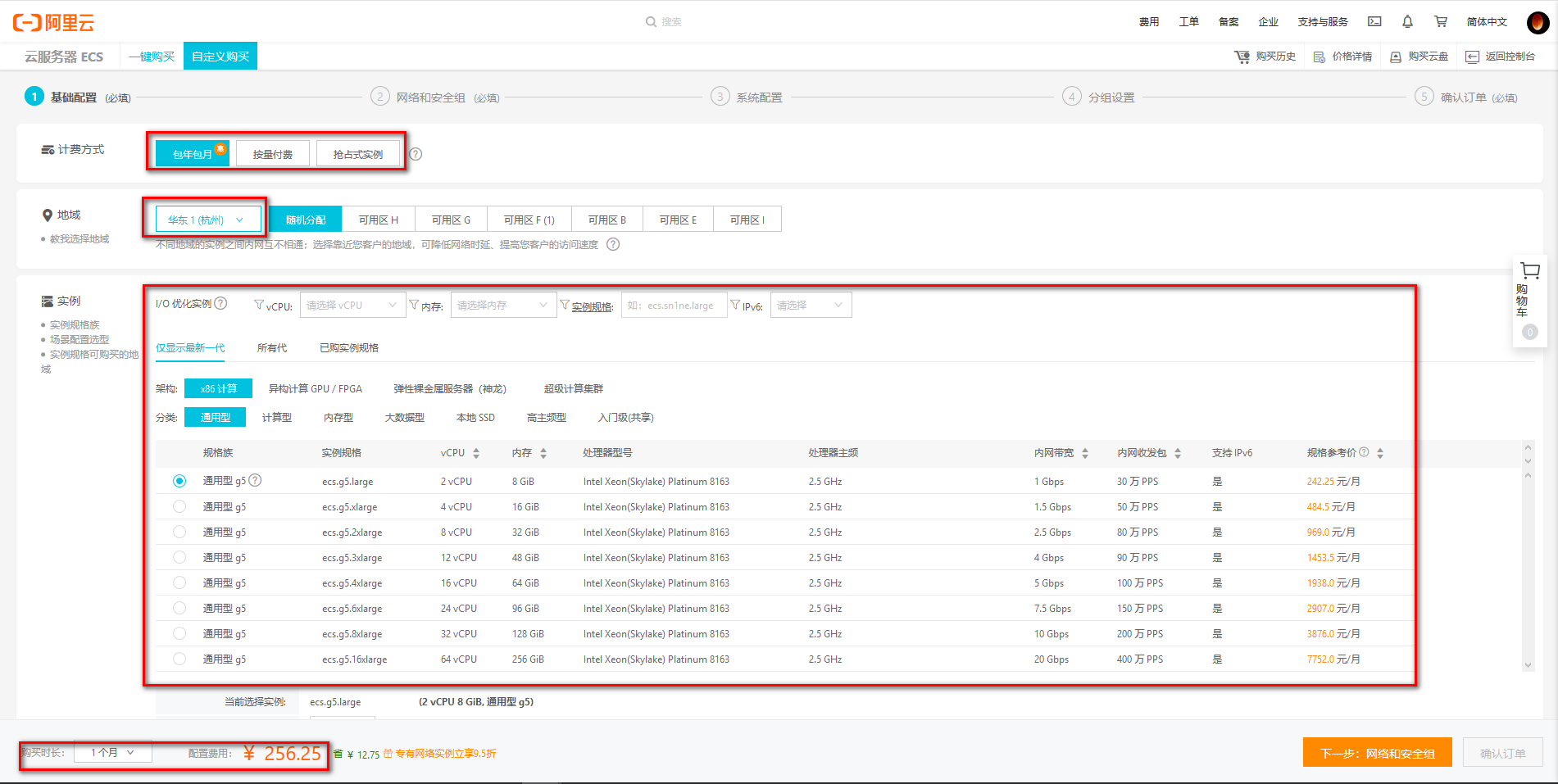Open the 支持与服务 menu
The image size is (1558, 784).
pyautogui.click(x=1323, y=22)
